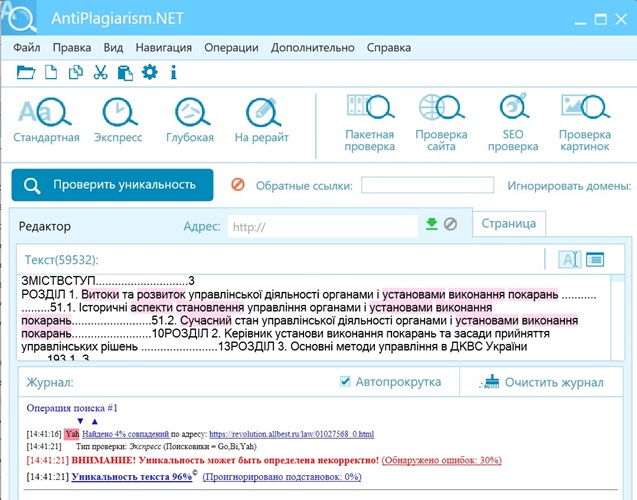Switch to the Редактор tab
Screen dimensions: 637x500
click(x=45, y=226)
